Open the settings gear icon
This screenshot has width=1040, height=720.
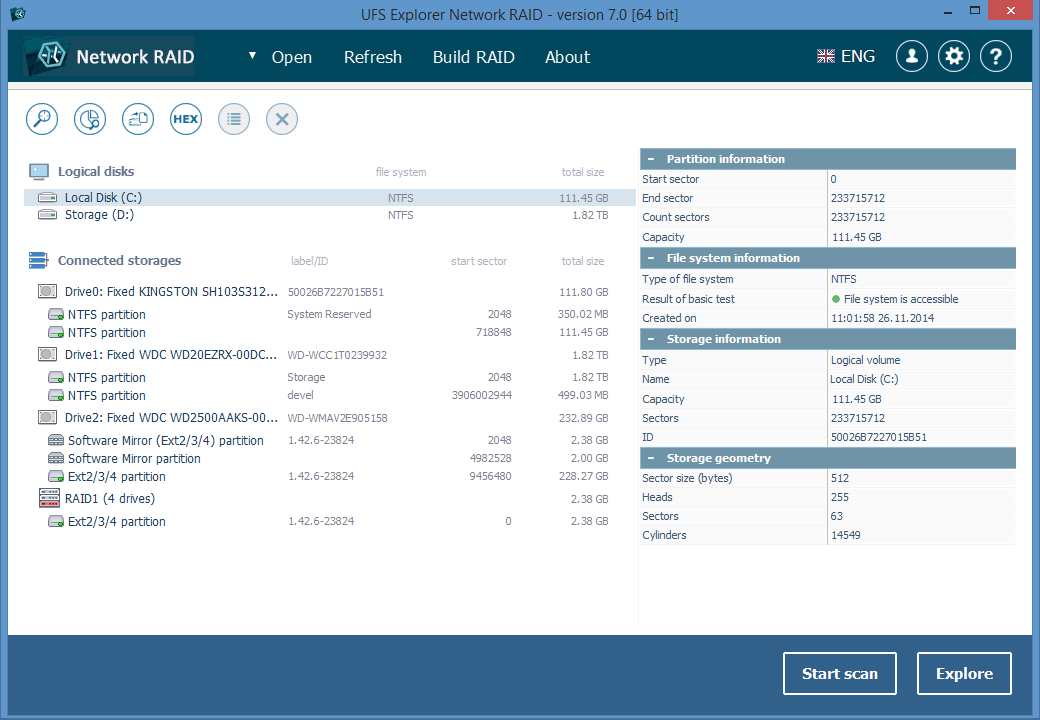pyautogui.click(x=953, y=56)
